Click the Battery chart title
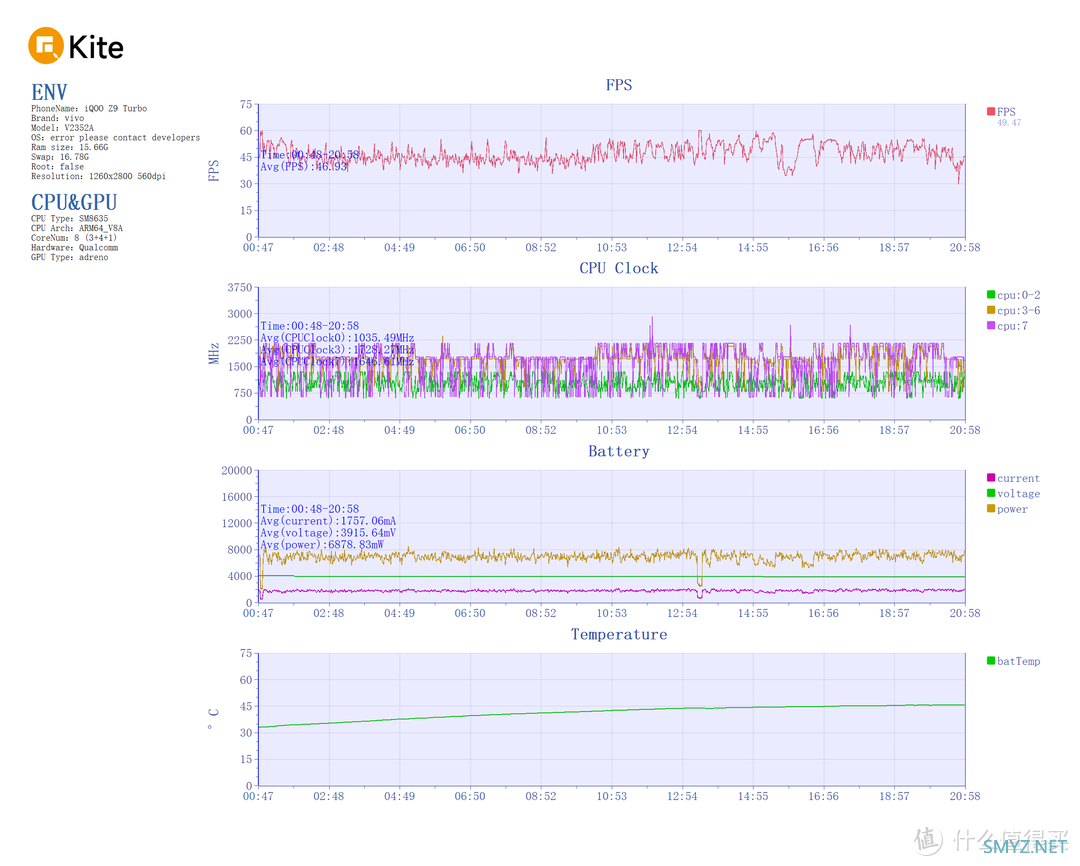Screen dimensions: 1080x866 pyautogui.click(x=619, y=451)
